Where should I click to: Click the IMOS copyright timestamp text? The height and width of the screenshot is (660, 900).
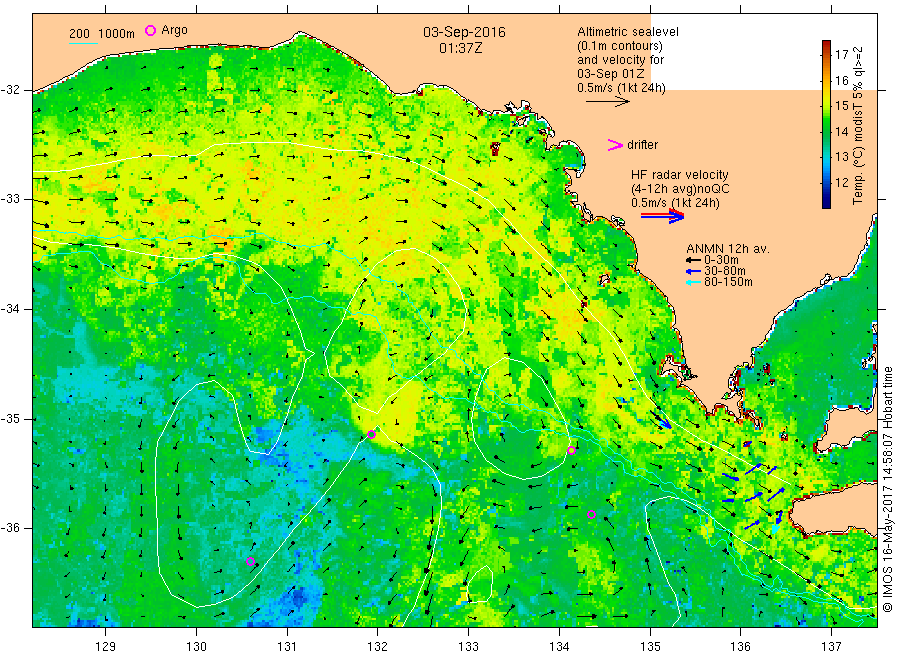[x=888, y=490]
